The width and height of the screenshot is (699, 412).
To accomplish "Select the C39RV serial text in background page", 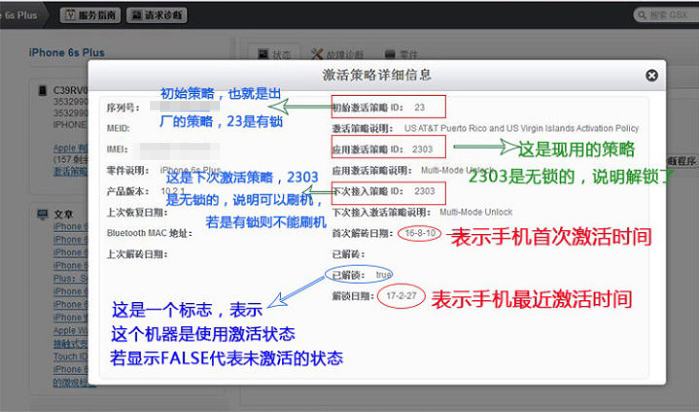I will (70, 91).
